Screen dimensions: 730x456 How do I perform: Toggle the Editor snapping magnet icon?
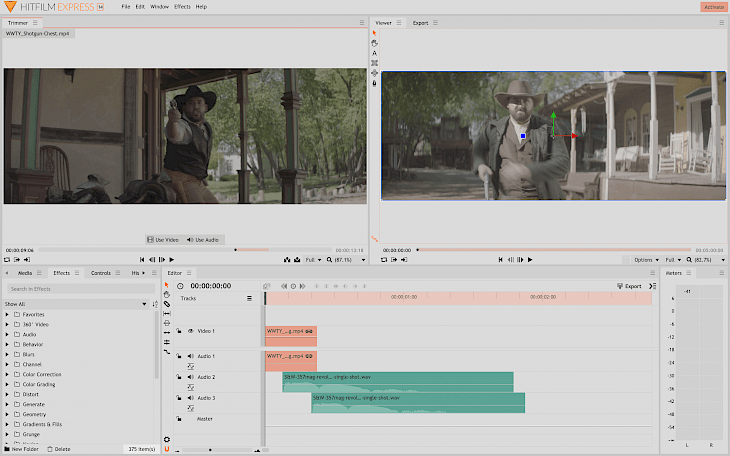167,449
